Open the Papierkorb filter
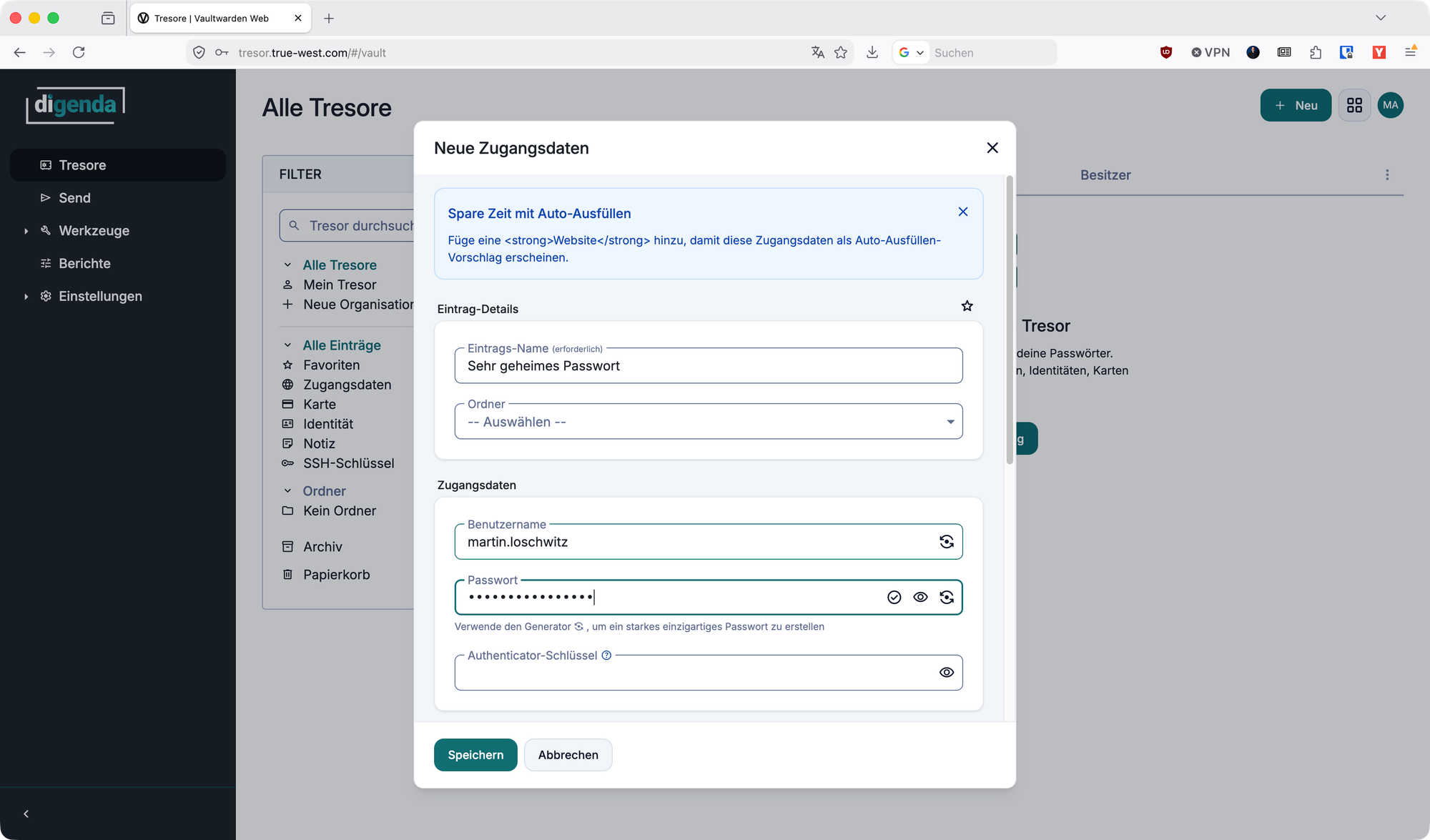The height and width of the screenshot is (840, 1430). 336,575
